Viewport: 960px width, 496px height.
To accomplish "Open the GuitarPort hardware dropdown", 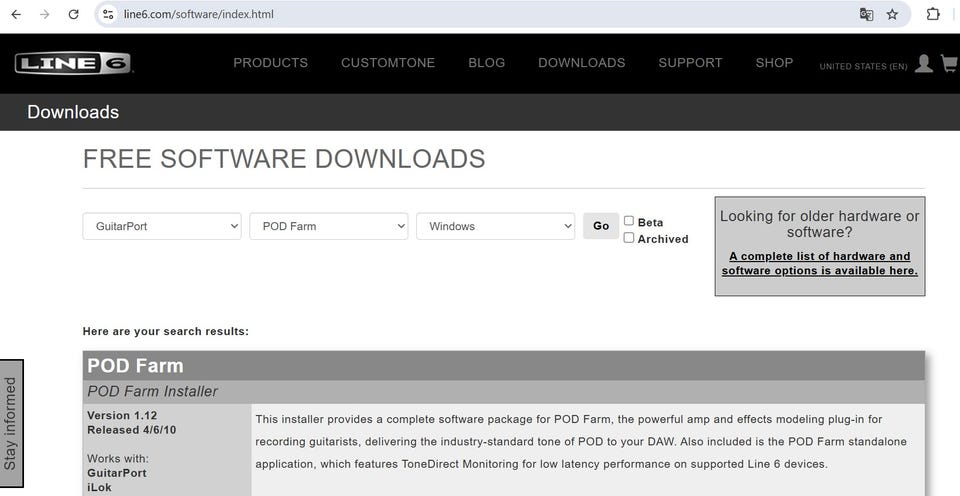I will coord(162,226).
